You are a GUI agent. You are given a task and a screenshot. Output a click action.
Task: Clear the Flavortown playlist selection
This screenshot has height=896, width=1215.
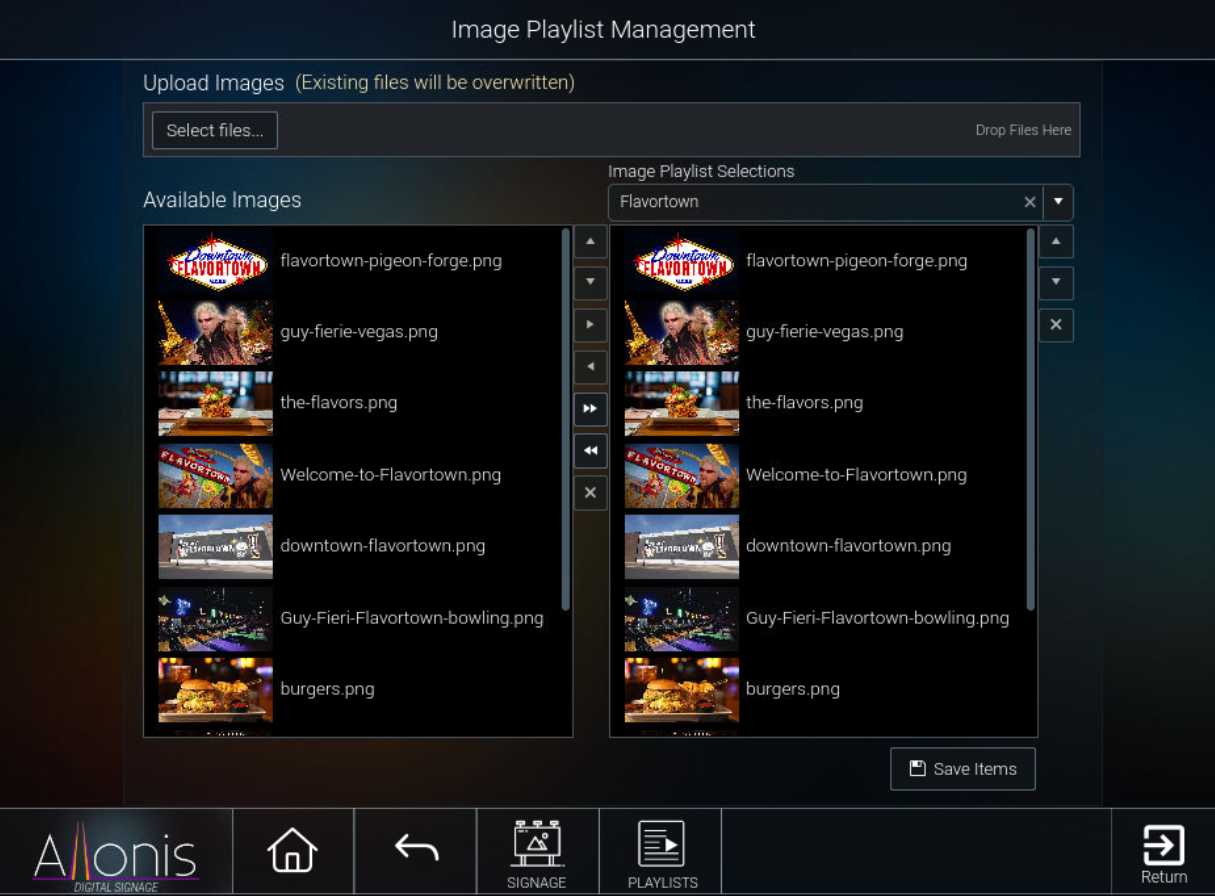tap(1029, 202)
